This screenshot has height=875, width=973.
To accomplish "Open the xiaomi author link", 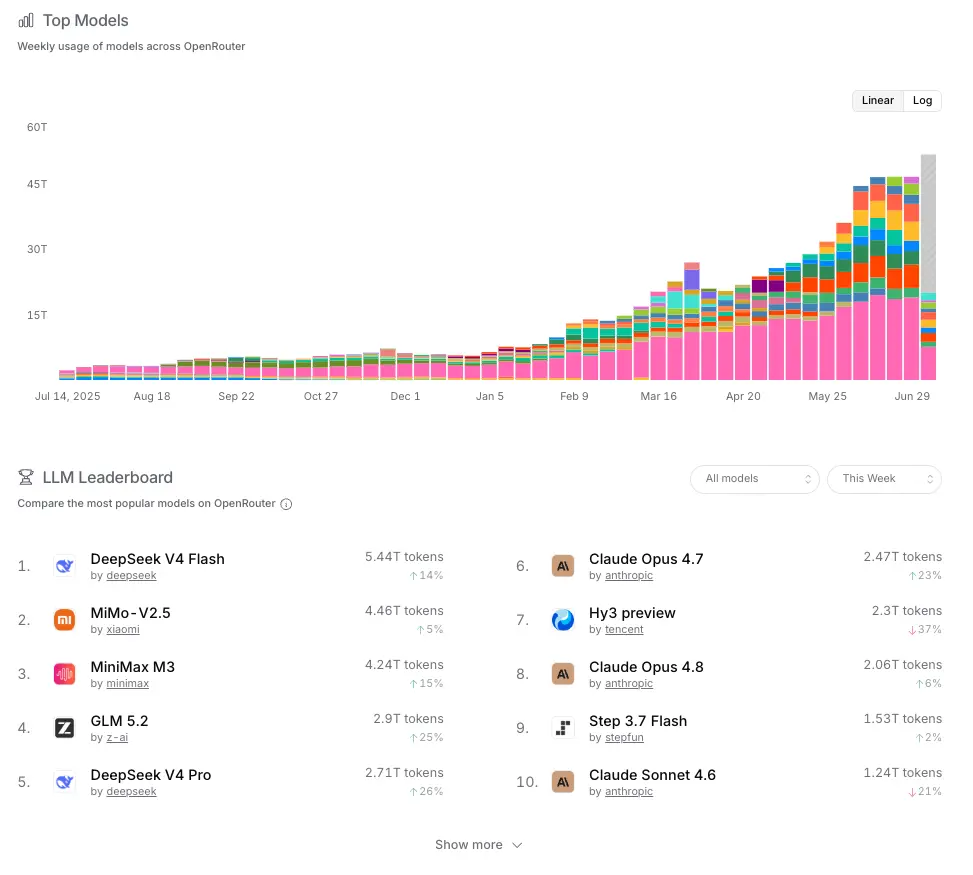I will pos(123,629).
